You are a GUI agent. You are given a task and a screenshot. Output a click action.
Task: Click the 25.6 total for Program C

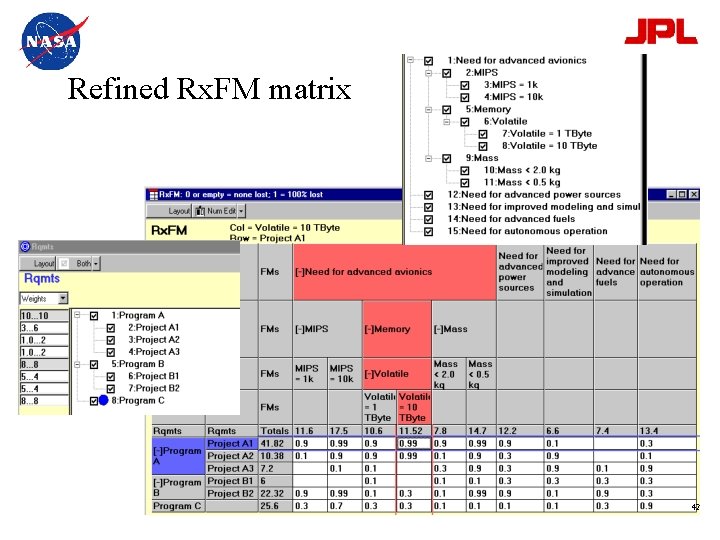pyautogui.click(x=276, y=506)
